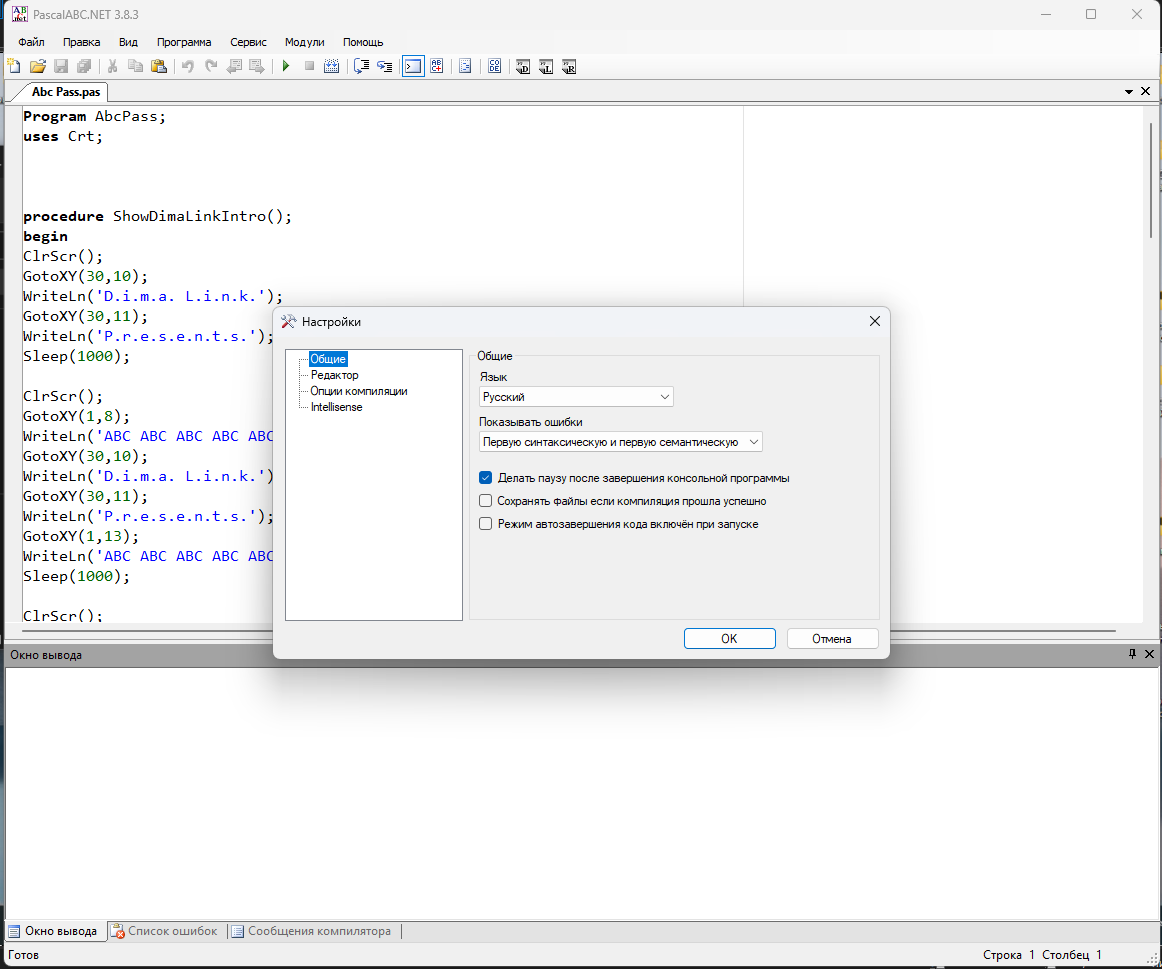Click the Redo arrow icon

pos(211,66)
